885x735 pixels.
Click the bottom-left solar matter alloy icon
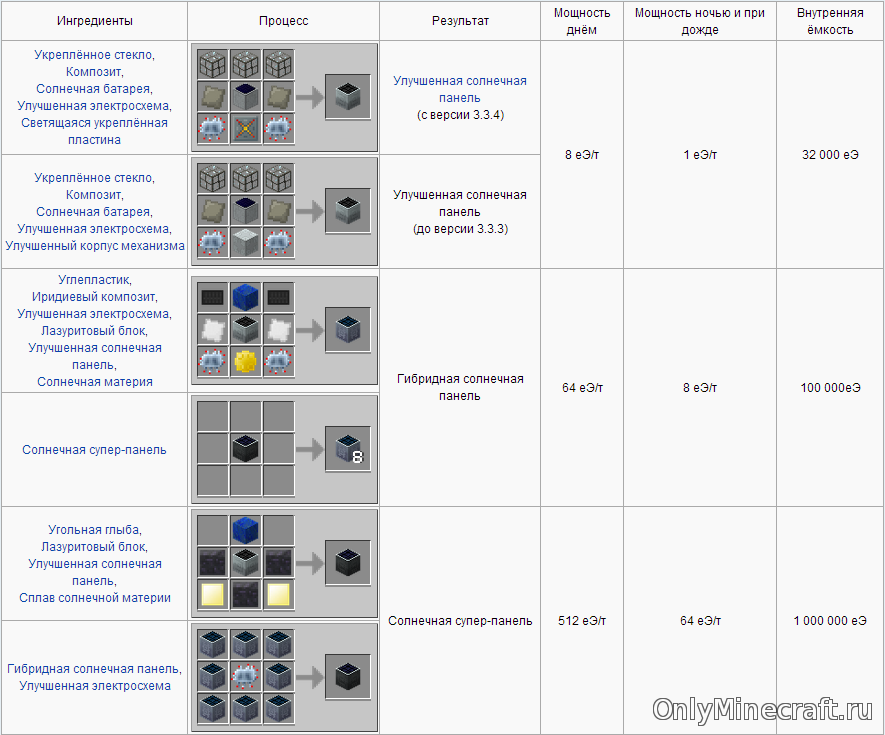(211, 597)
